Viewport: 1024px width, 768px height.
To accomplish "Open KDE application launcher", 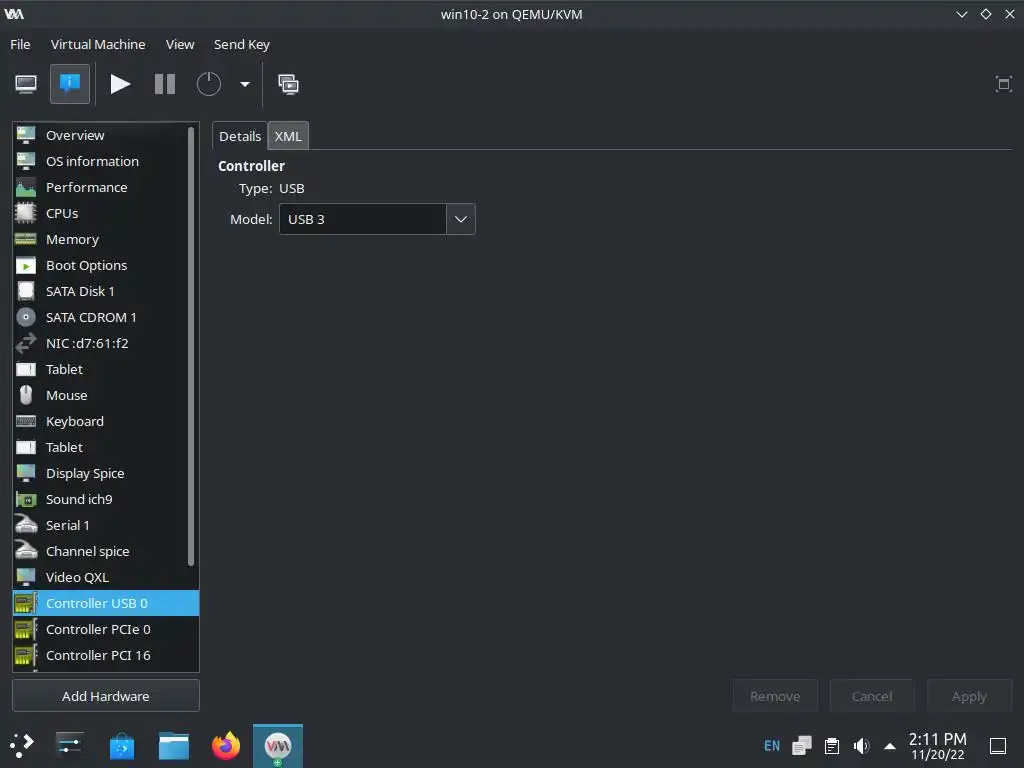I will [22, 746].
